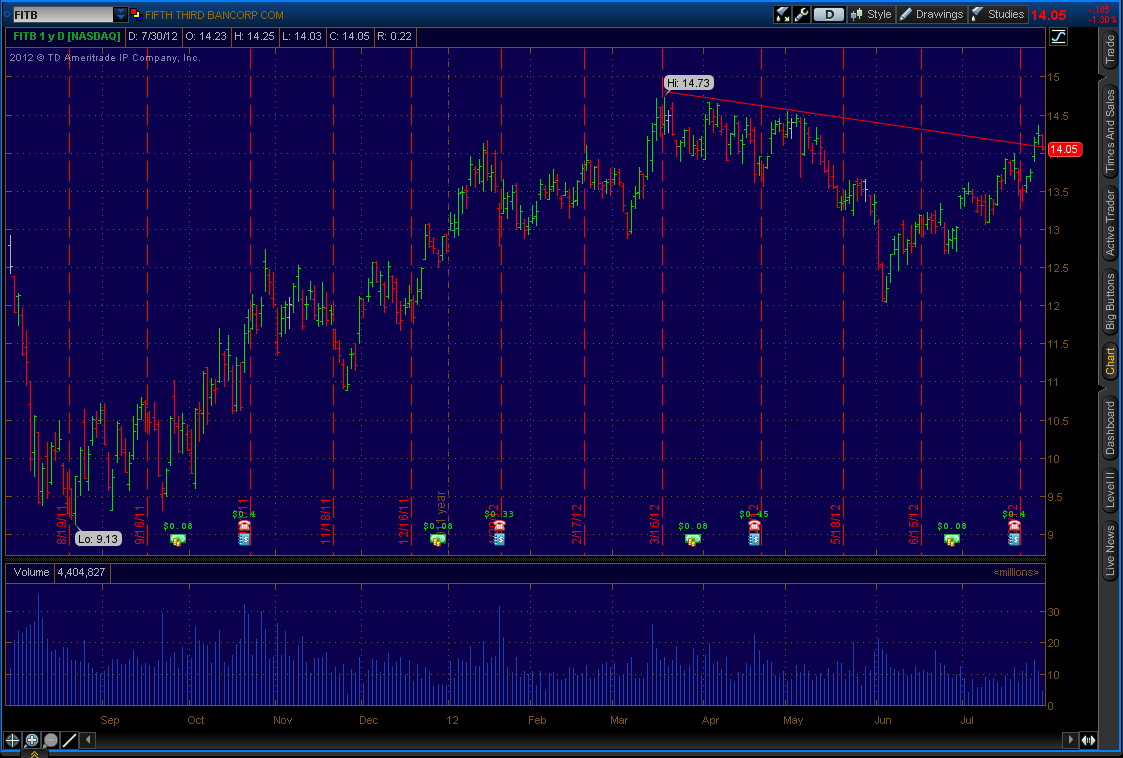Viewport: 1123px width, 758px height.
Task: Open the Level II side tab
Action: (x=1109, y=490)
